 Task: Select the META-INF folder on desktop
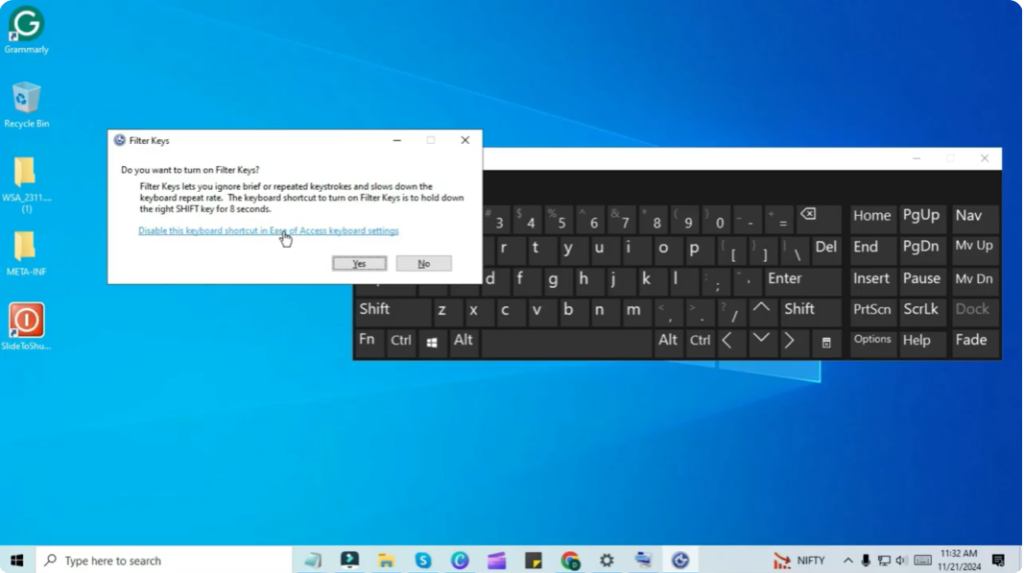26,254
